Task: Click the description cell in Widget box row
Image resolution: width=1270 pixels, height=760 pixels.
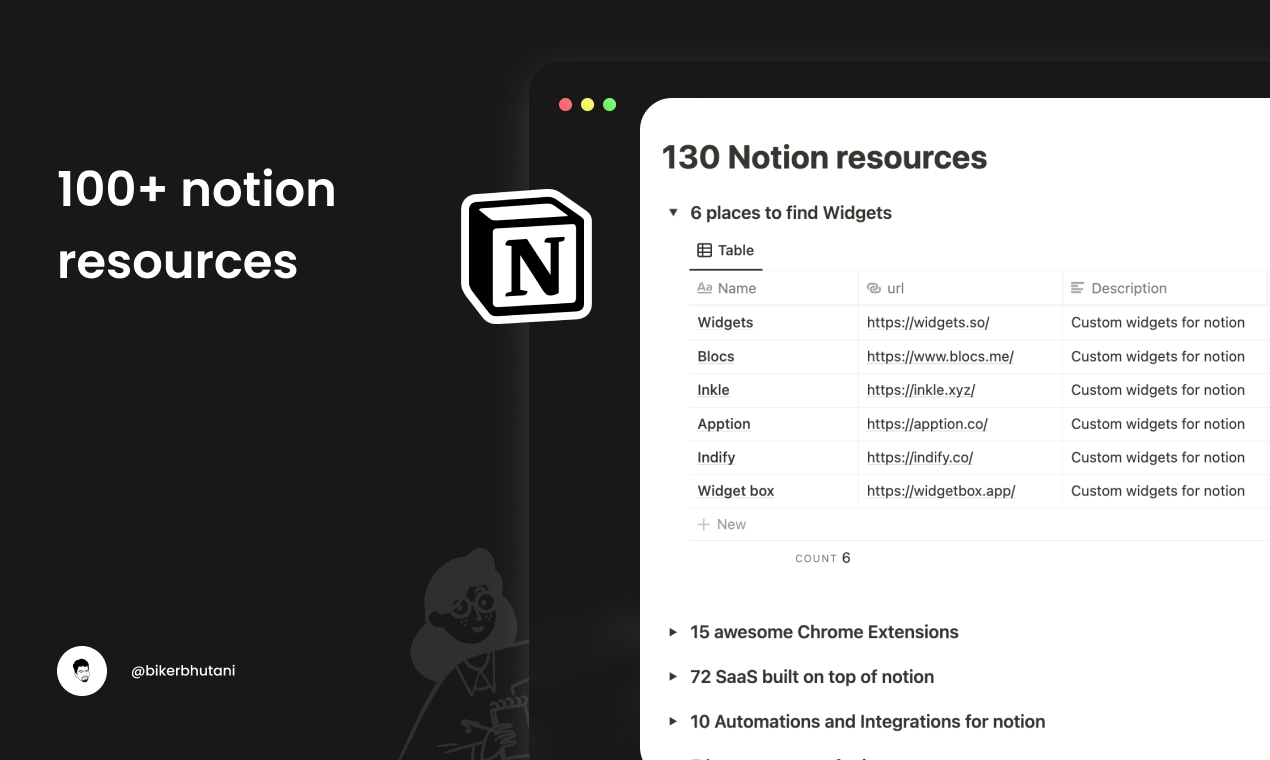Action: (1165, 491)
